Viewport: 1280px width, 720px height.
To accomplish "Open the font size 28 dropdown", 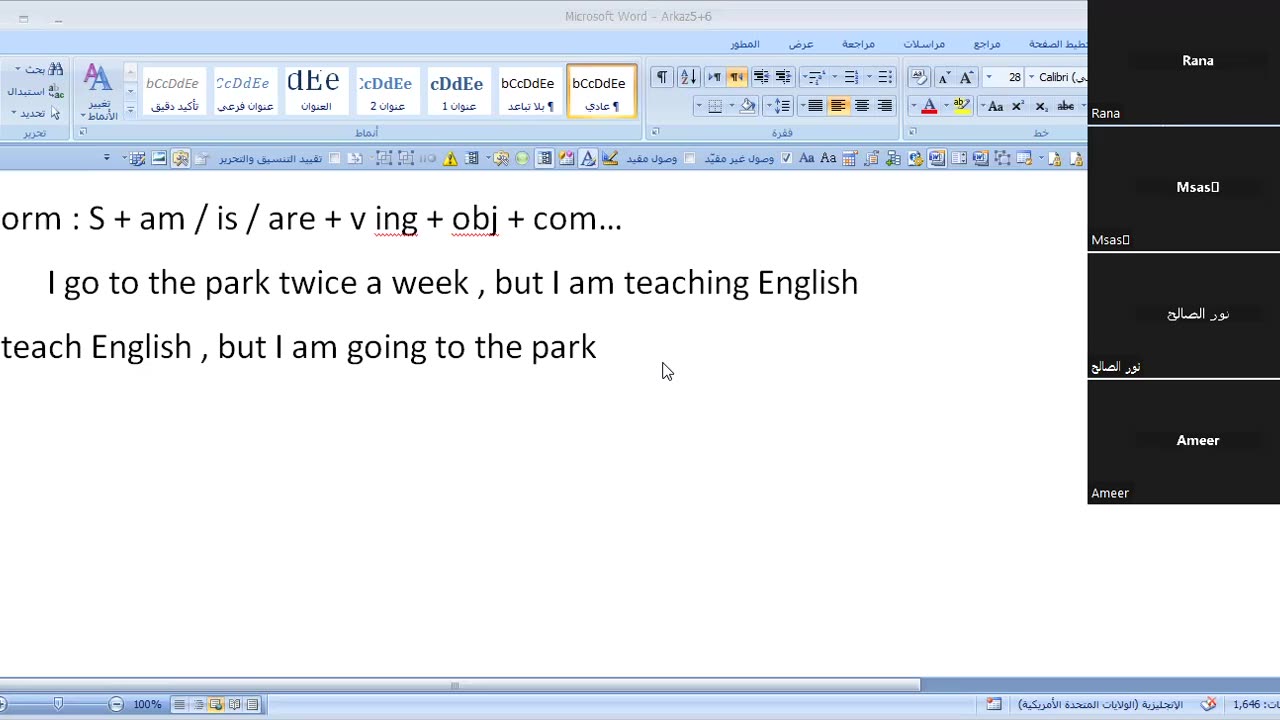I will 988,77.
